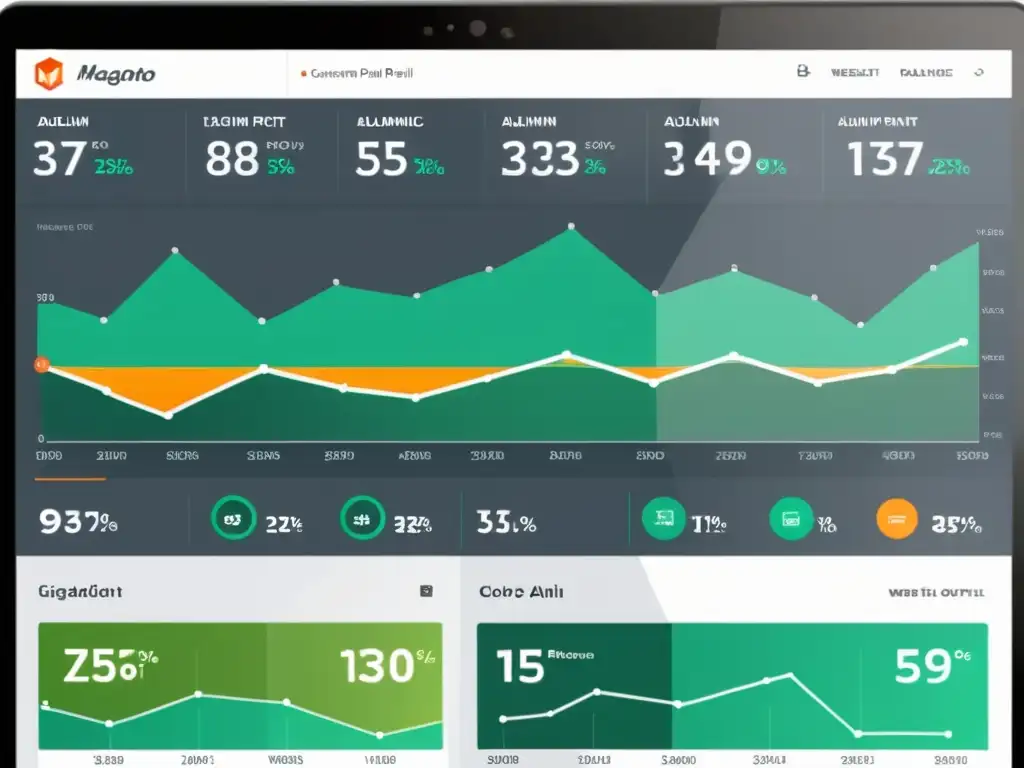Select the stat card showing 55
Screen dimensions: 1024x768
tap(411, 151)
